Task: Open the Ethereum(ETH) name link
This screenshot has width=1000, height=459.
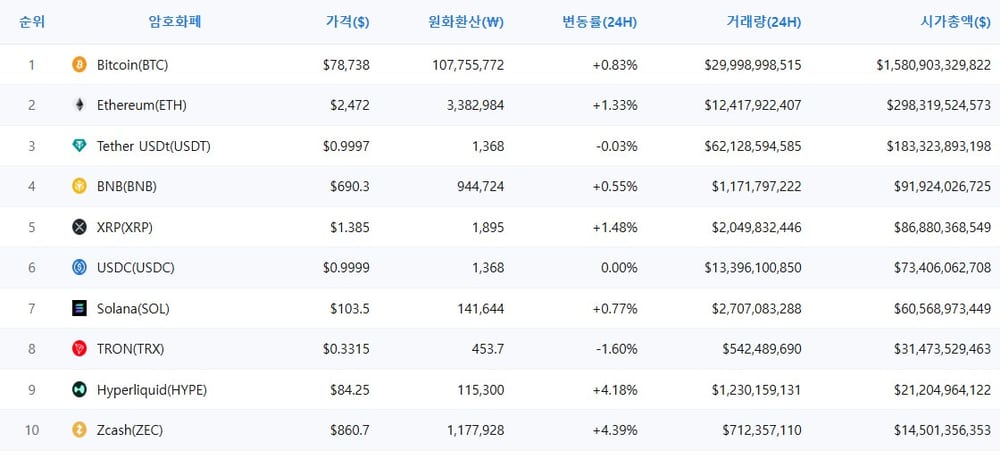Action: 142,105
